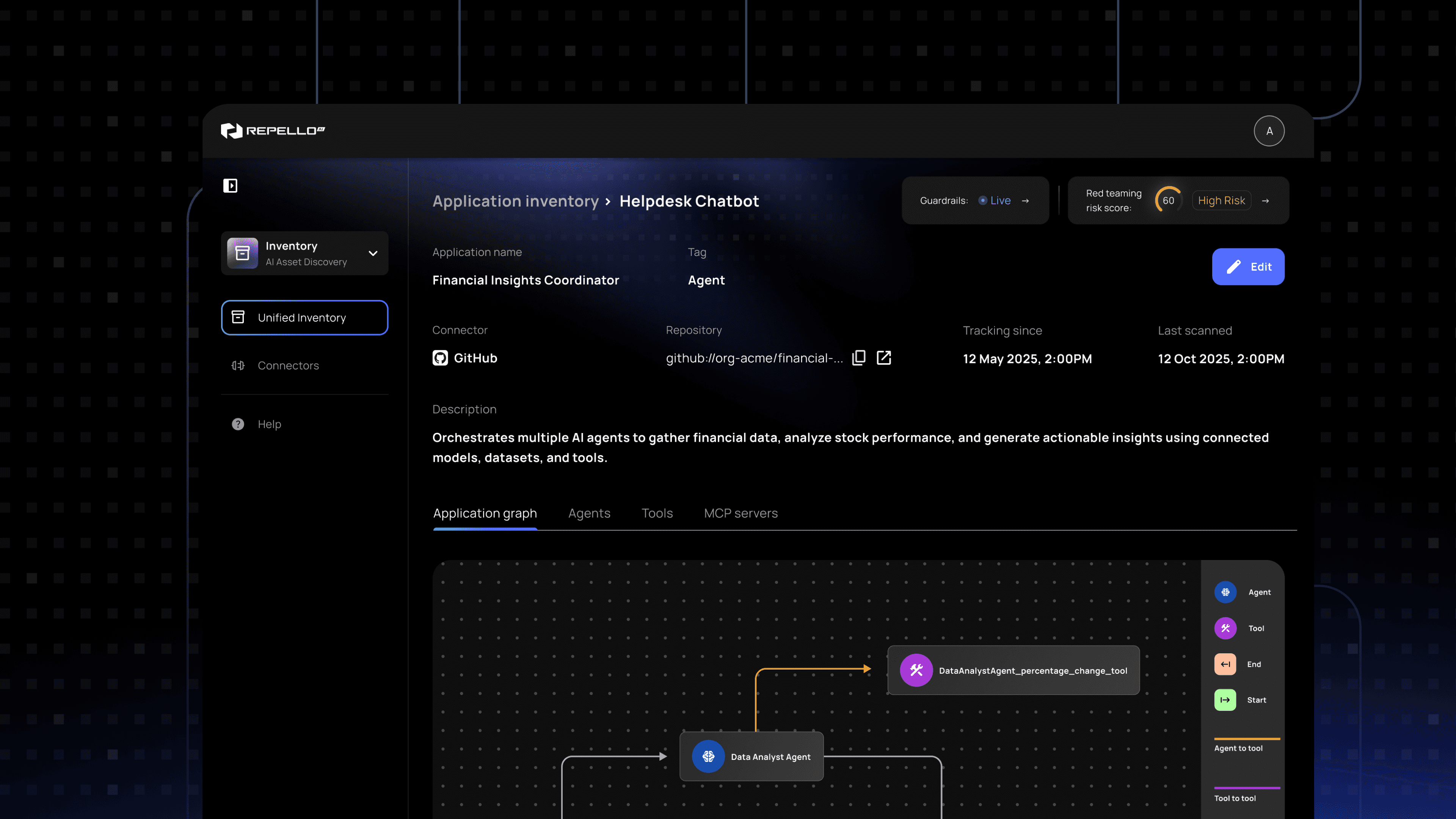Select Unified Inventory in sidebar
Image resolution: width=1456 pixels, height=819 pixels.
click(304, 318)
